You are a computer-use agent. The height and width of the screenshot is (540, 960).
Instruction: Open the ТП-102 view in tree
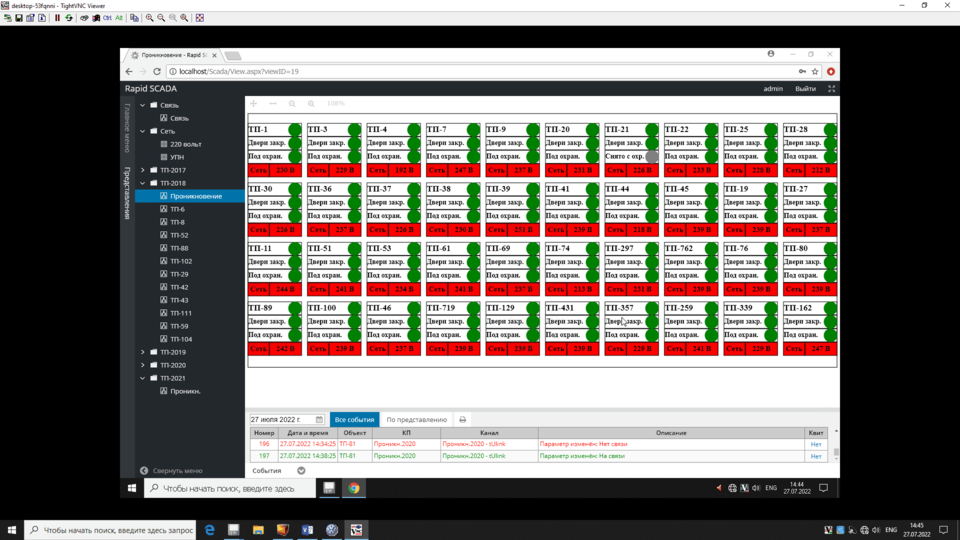(x=179, y=261)
